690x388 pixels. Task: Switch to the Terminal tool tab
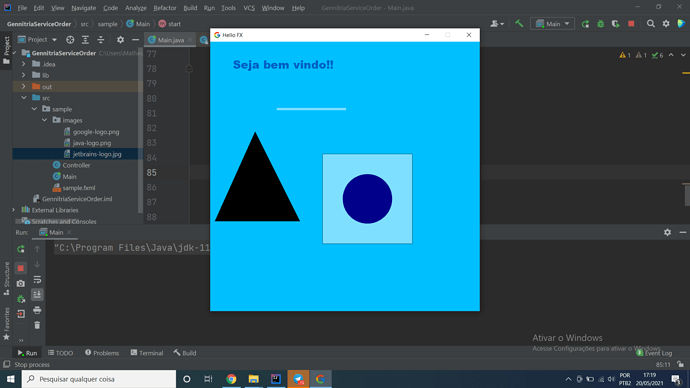[147, 353]
